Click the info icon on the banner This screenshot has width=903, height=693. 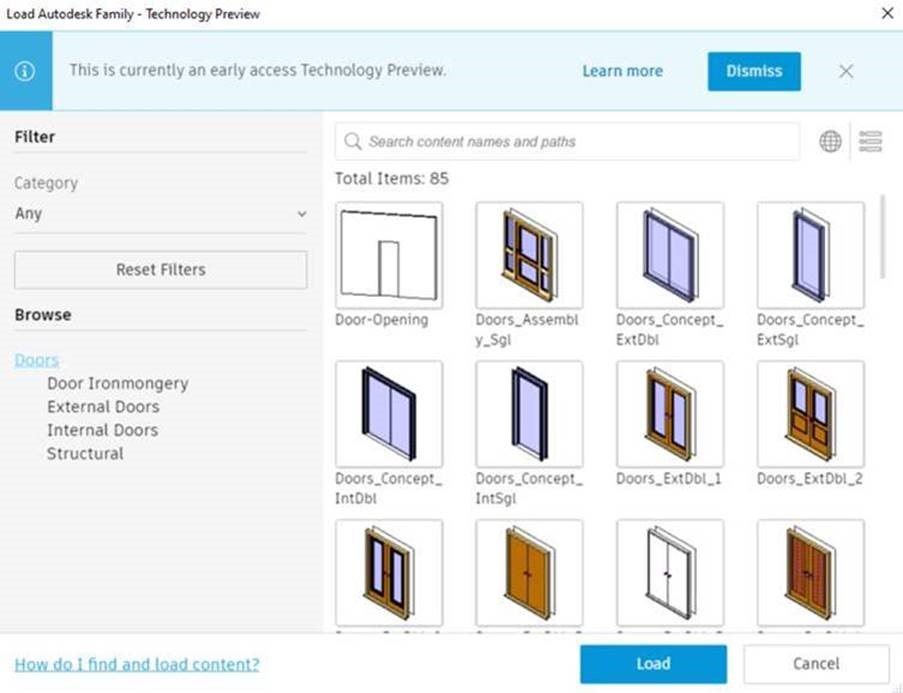[26, 70]
